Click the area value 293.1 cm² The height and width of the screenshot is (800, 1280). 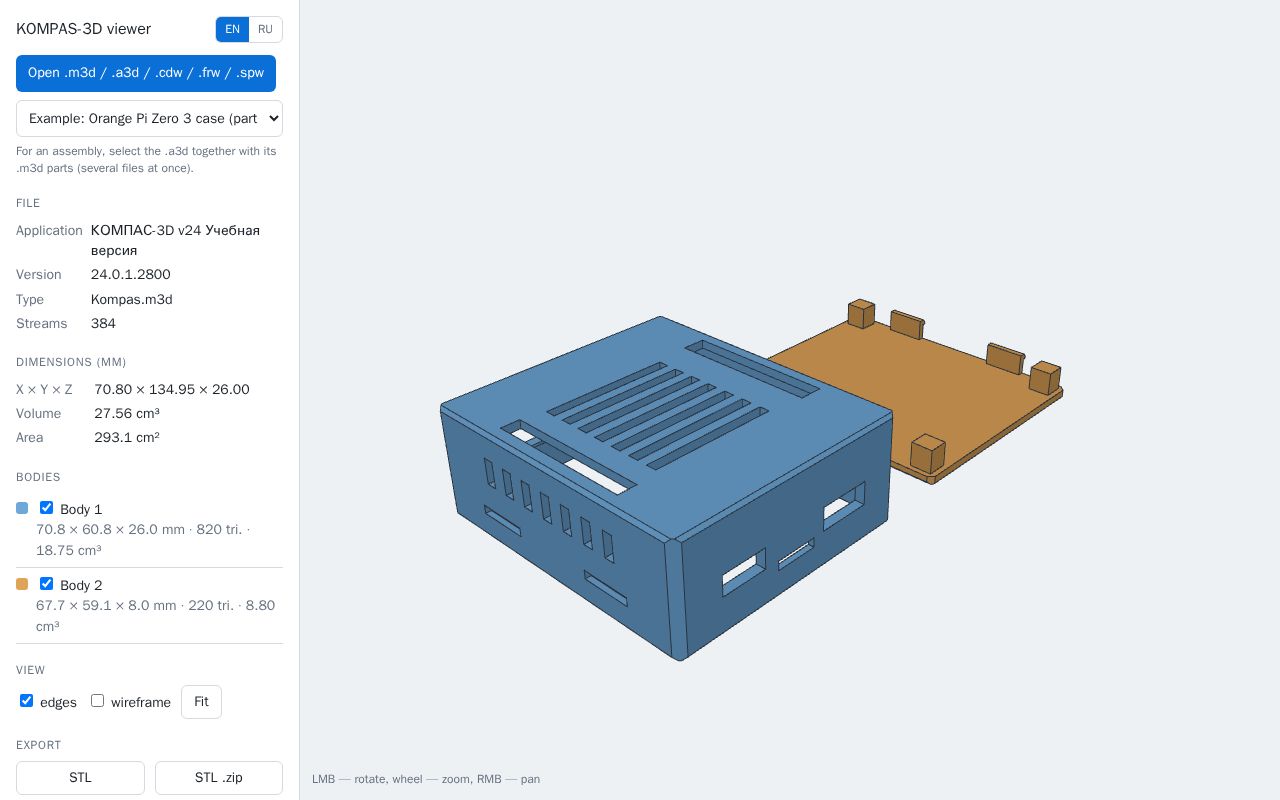[127, 438]
